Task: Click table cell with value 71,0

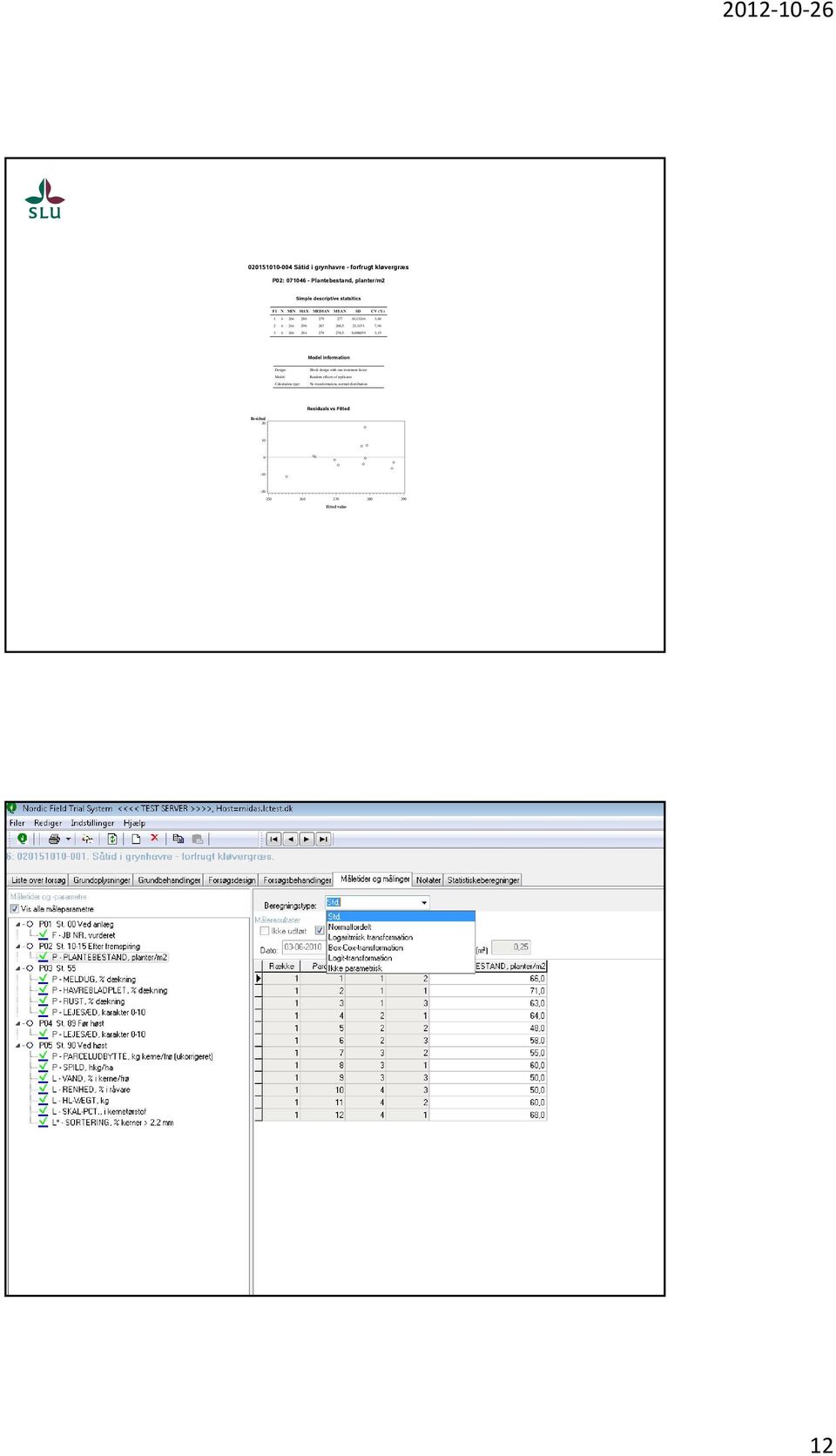Action: pos(489,991)
